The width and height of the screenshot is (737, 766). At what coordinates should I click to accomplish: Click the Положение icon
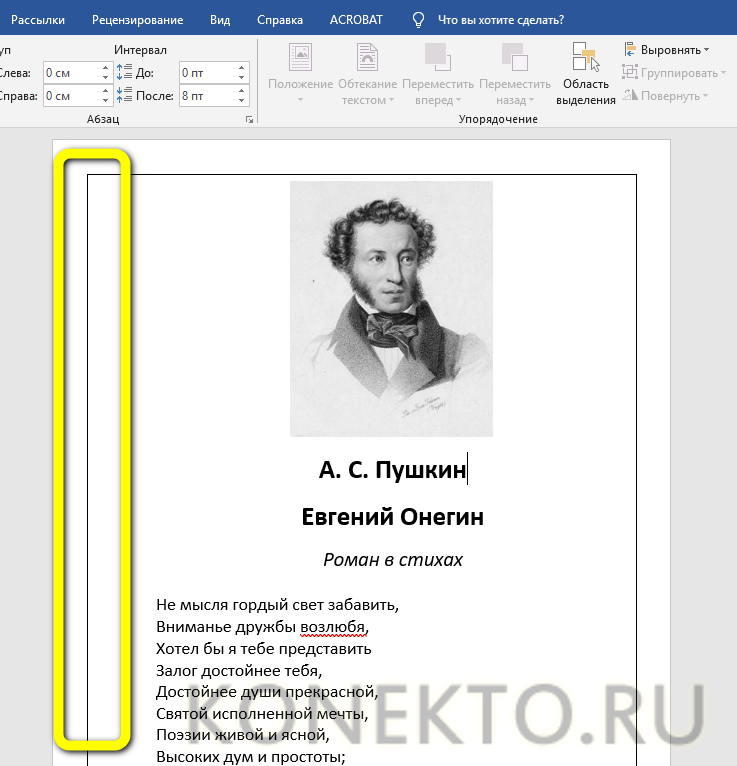tap(300, 57)
